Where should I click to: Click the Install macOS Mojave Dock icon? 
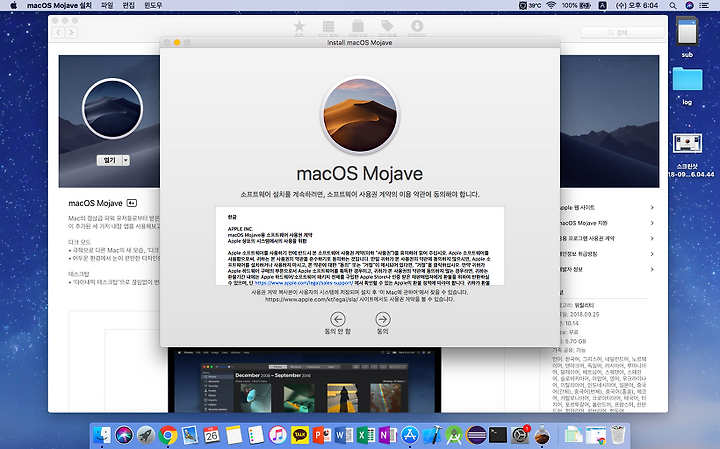(x=542, y=435)
